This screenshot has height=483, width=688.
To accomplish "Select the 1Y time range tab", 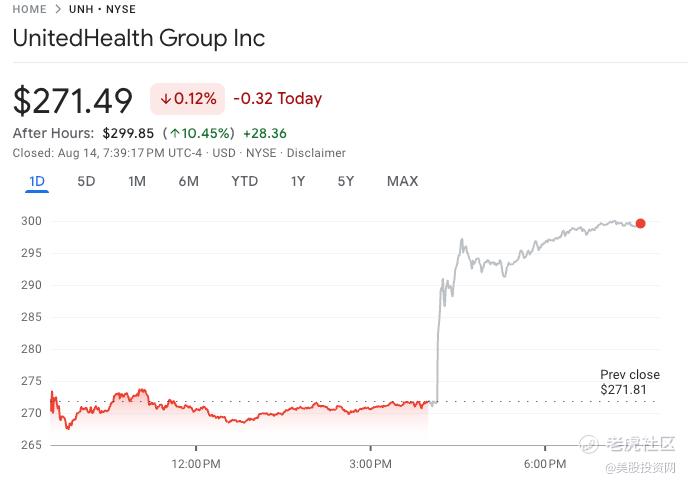I will tap(297, 181).
